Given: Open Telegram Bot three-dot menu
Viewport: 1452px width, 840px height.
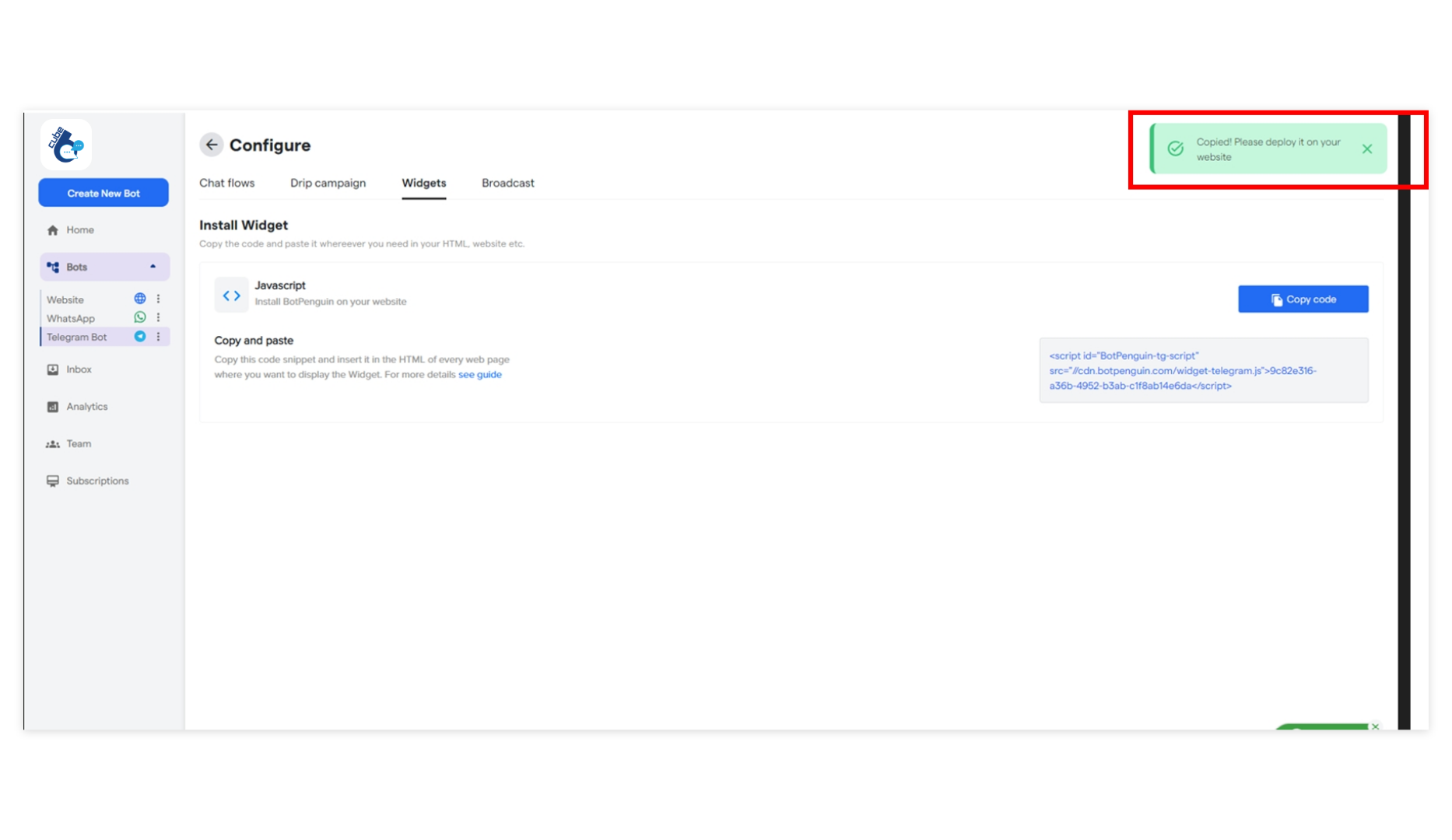Looking at the screenshot, I should [x=158, y=337].
